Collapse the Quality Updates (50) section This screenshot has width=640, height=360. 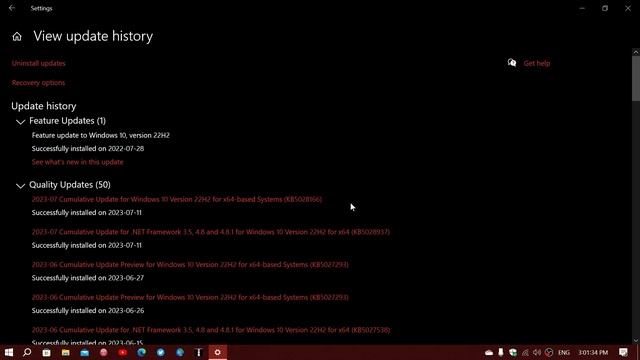click(20, 186)
